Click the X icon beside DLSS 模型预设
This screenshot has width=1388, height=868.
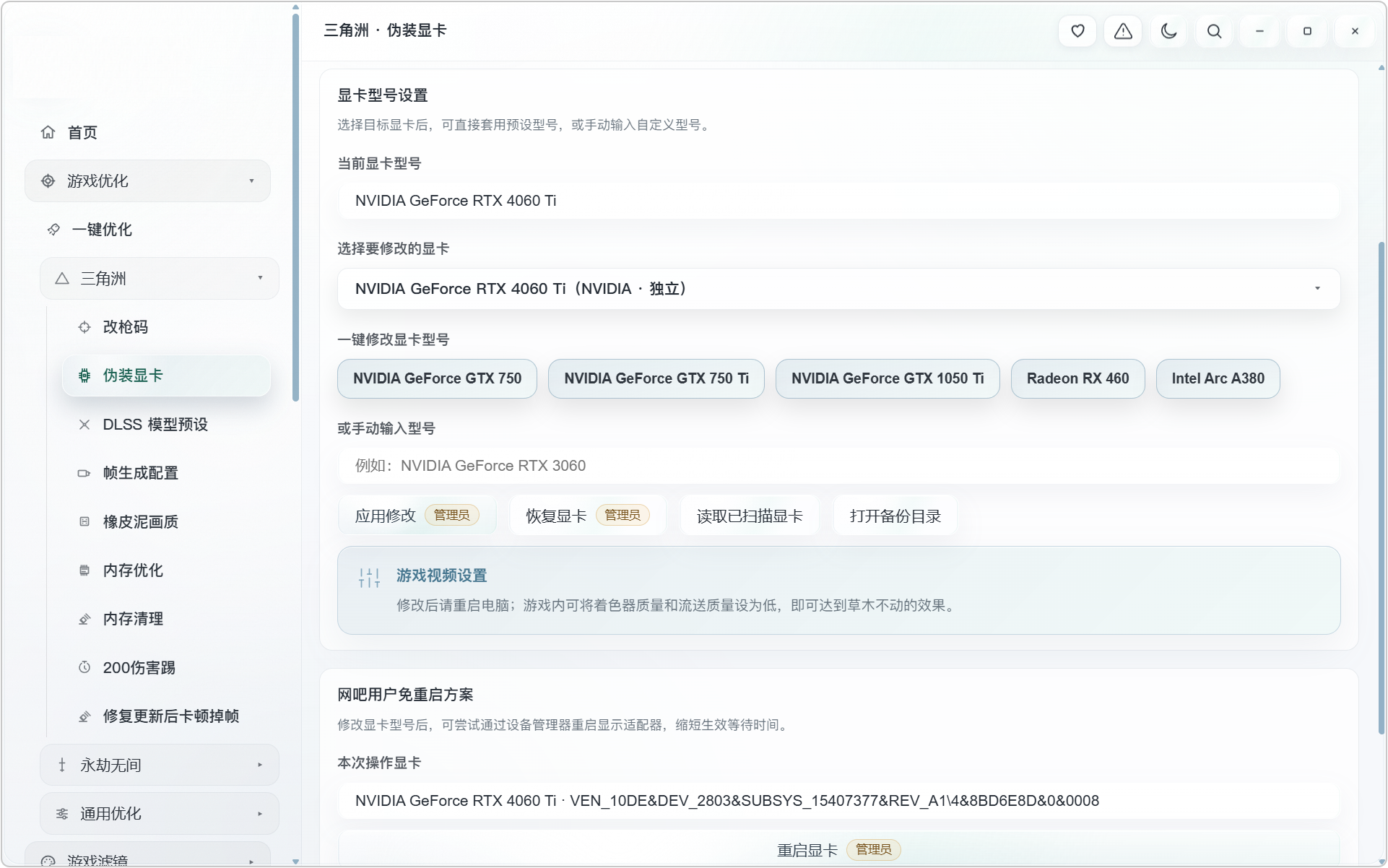pos(84,425)
